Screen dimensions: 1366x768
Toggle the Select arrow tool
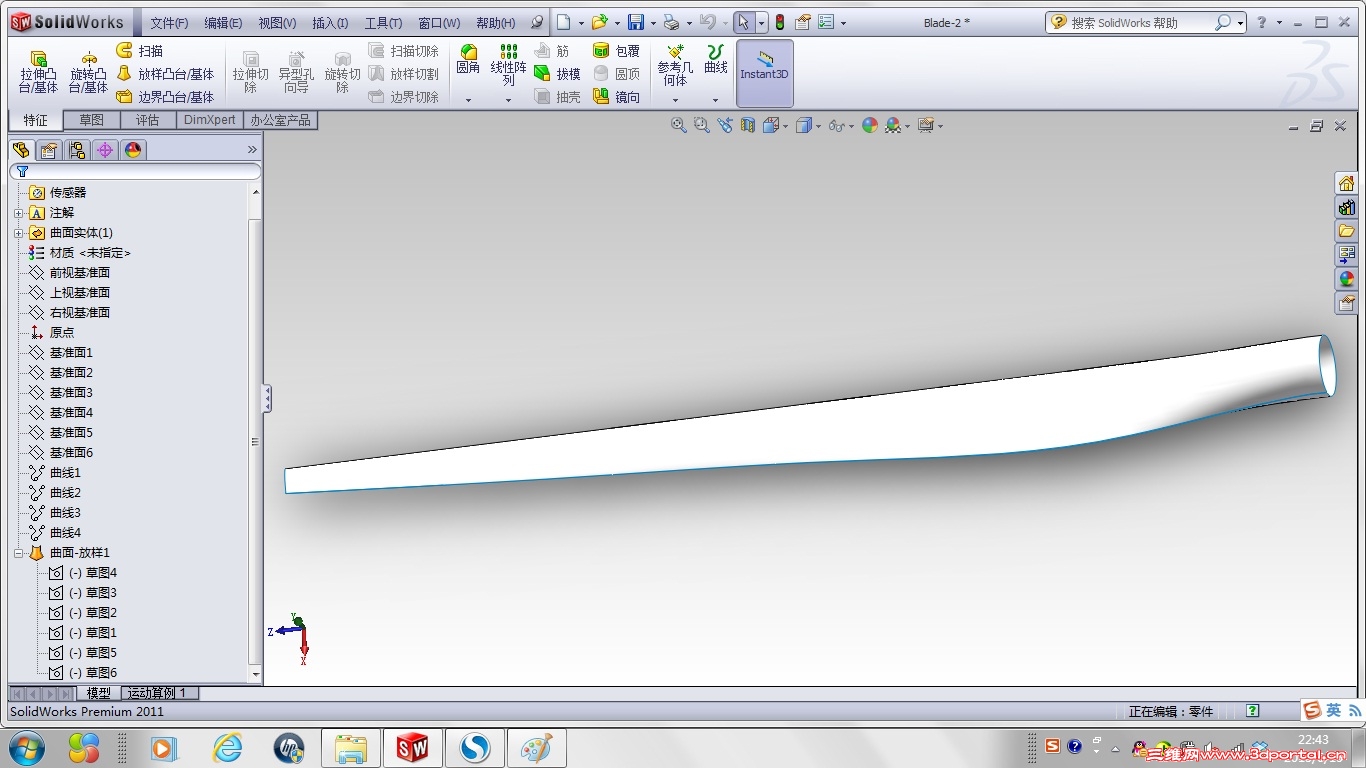pyautogui.click(x=743, y=22)
